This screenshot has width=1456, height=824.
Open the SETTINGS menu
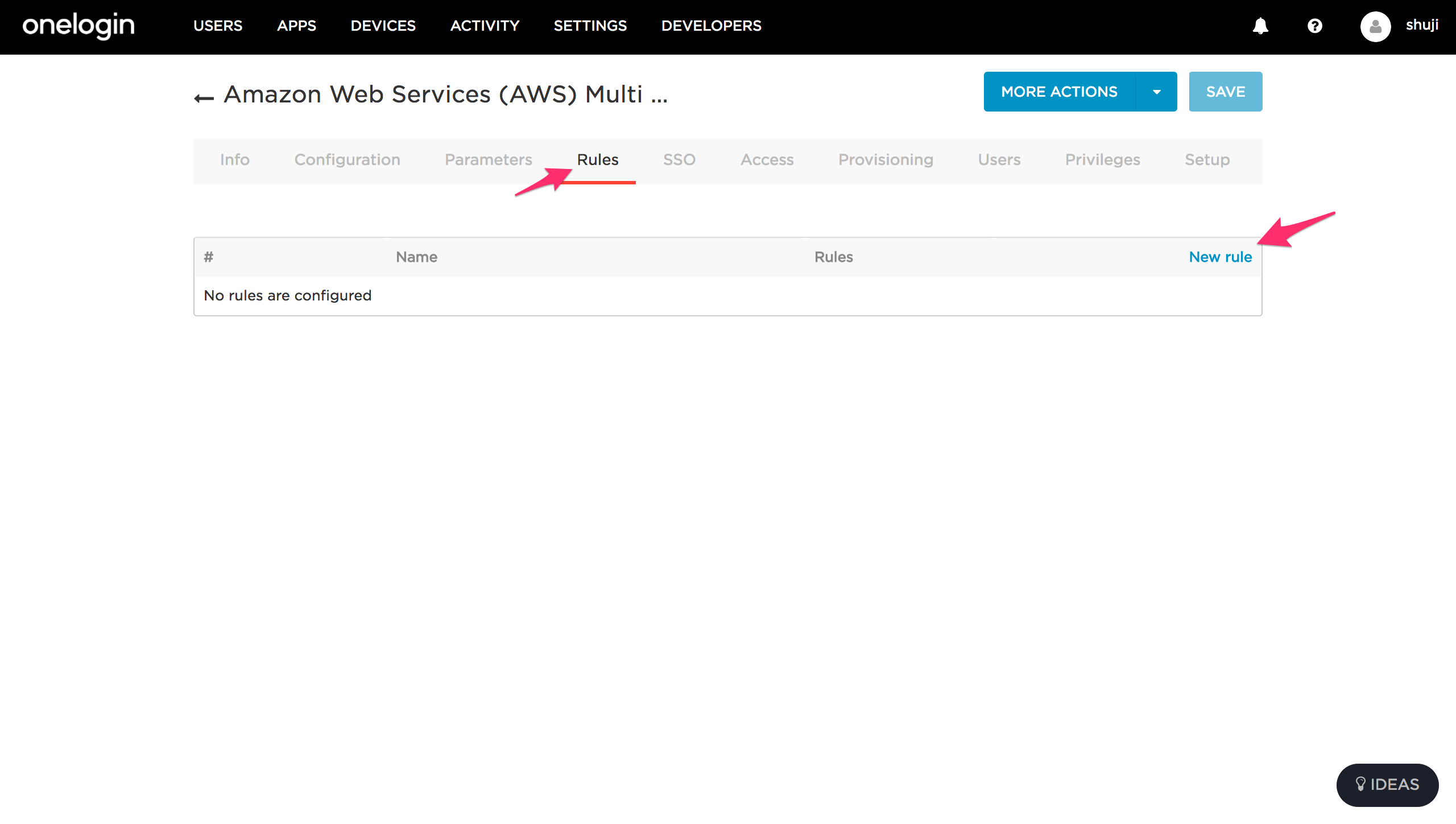(x=590, y=26)
